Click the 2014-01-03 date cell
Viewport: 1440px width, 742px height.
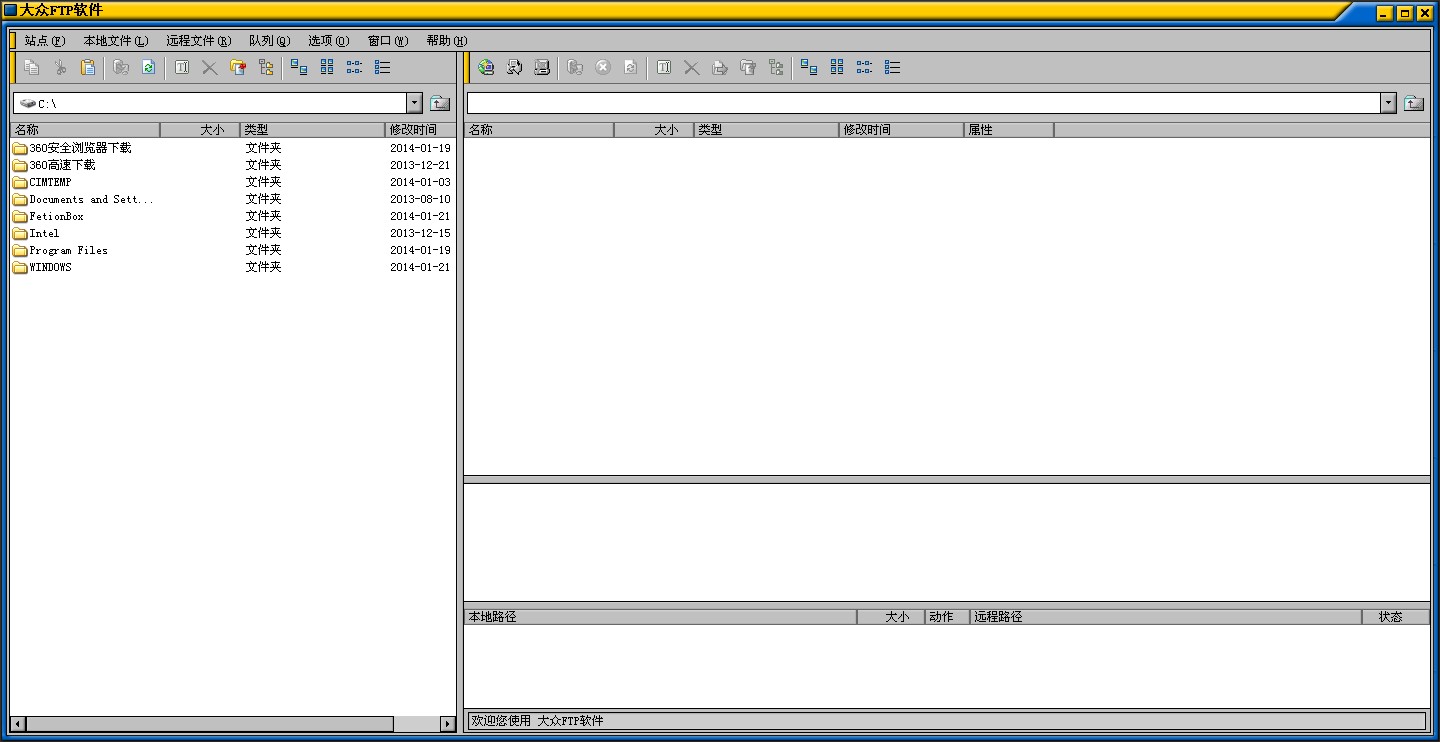click(x=420, y=182)
